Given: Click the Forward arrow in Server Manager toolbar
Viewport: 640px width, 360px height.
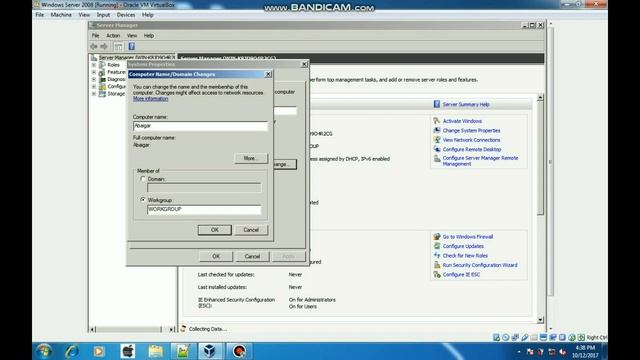Looking at the screenshot, I should [x=104, y=47].
